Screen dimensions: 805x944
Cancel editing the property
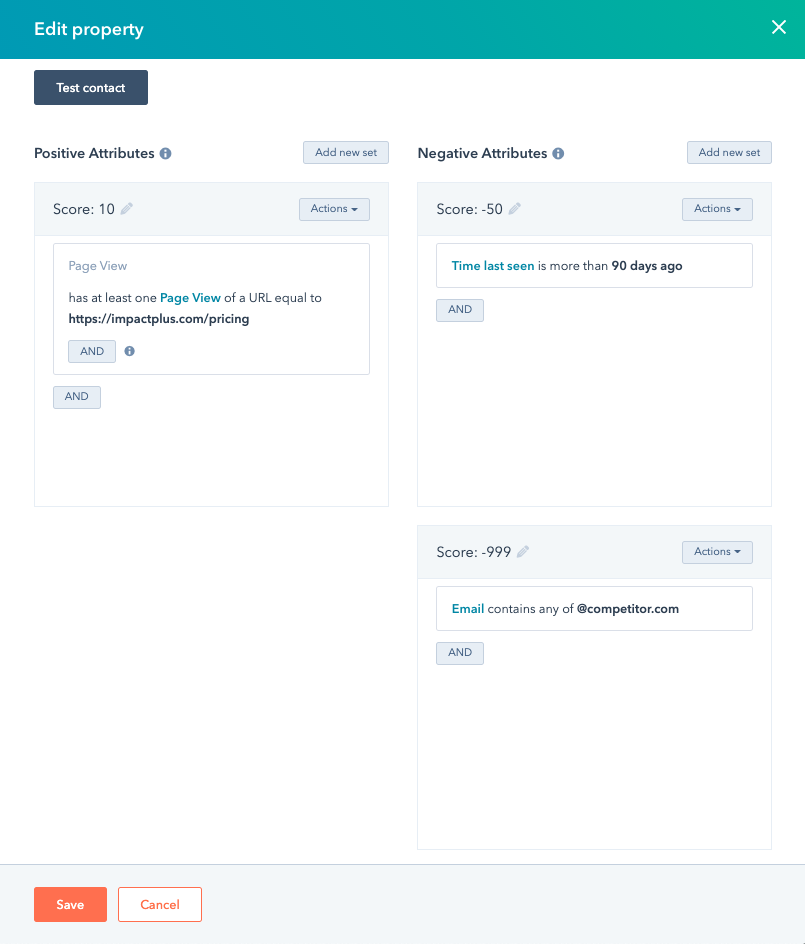point(159,904)
